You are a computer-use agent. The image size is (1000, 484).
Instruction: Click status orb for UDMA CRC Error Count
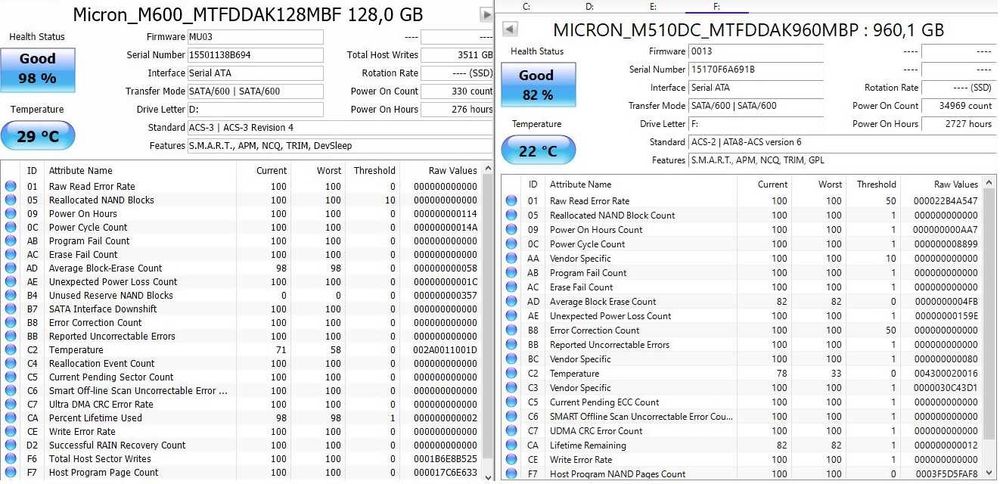(511, 431)
